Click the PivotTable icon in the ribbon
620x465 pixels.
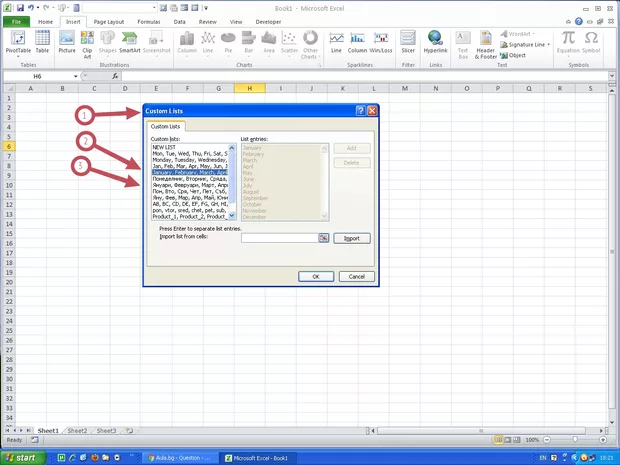[18, 40]
